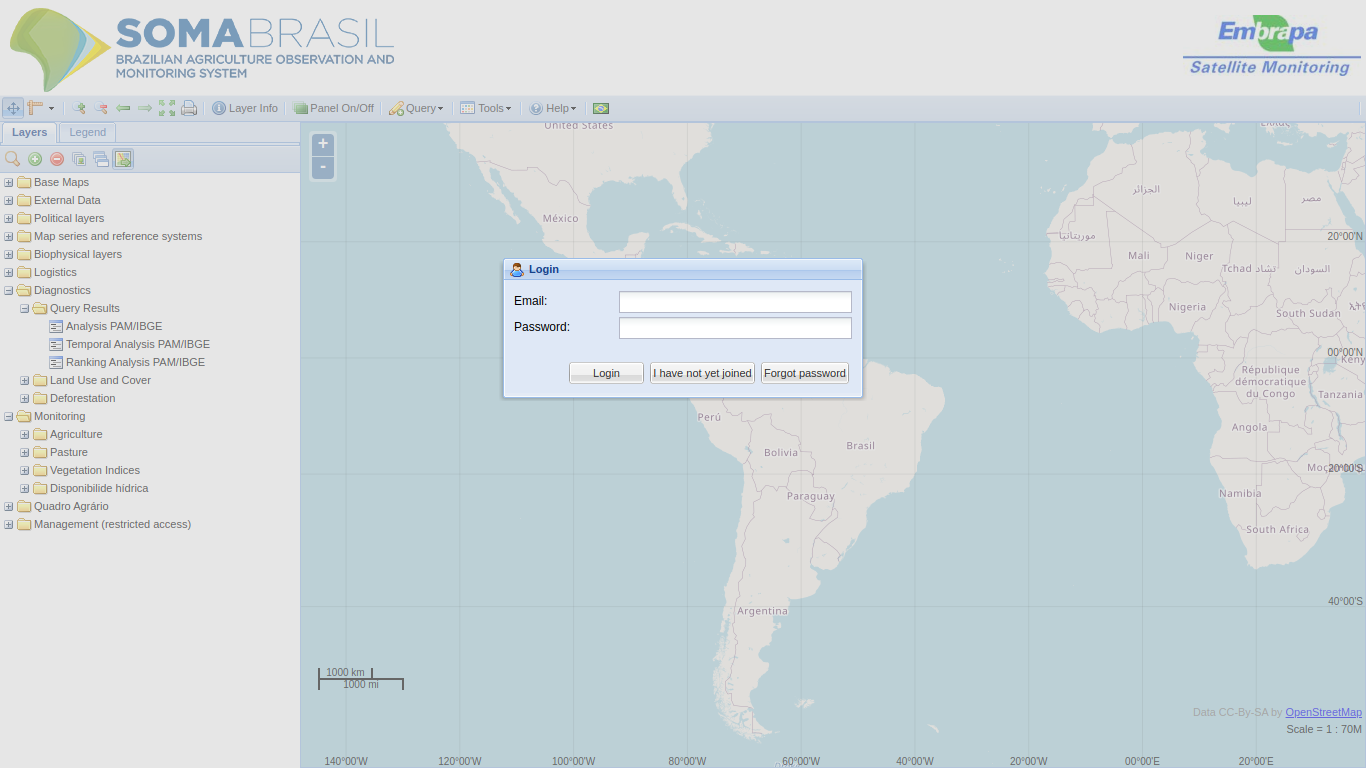The height and width of the screenshot is (768, 1366).
Task: Toggle the Panel On/Off button
Action: click(333, 108)
